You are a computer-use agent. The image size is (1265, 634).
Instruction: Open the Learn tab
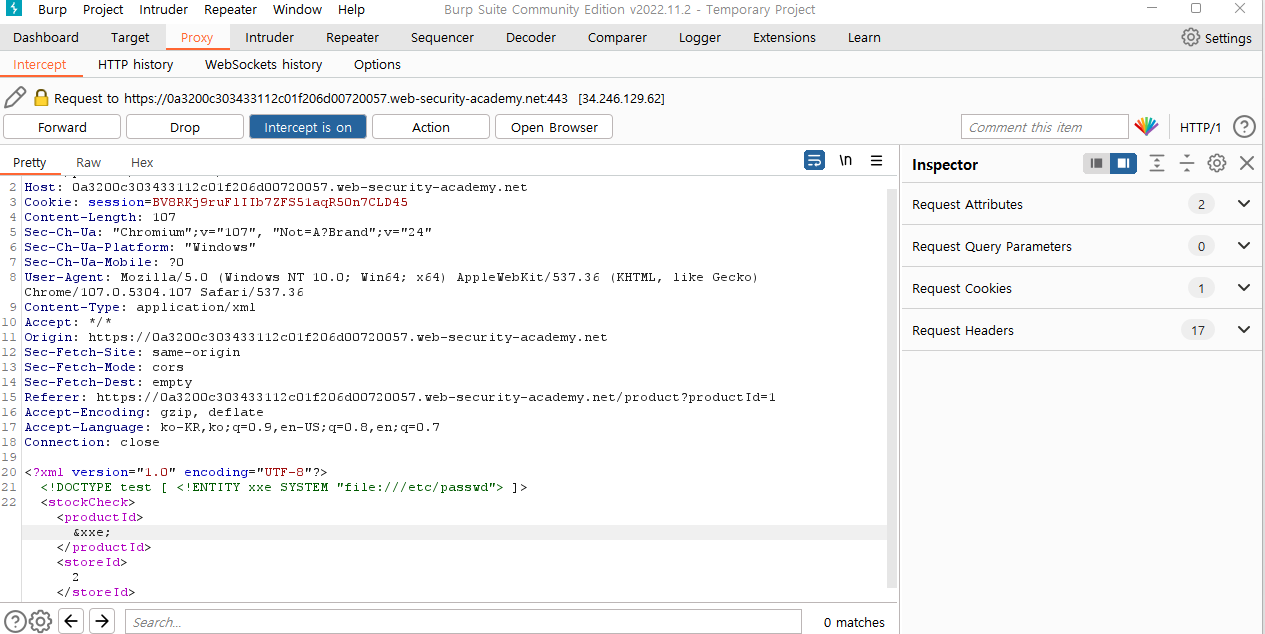[x=864, y=37]
